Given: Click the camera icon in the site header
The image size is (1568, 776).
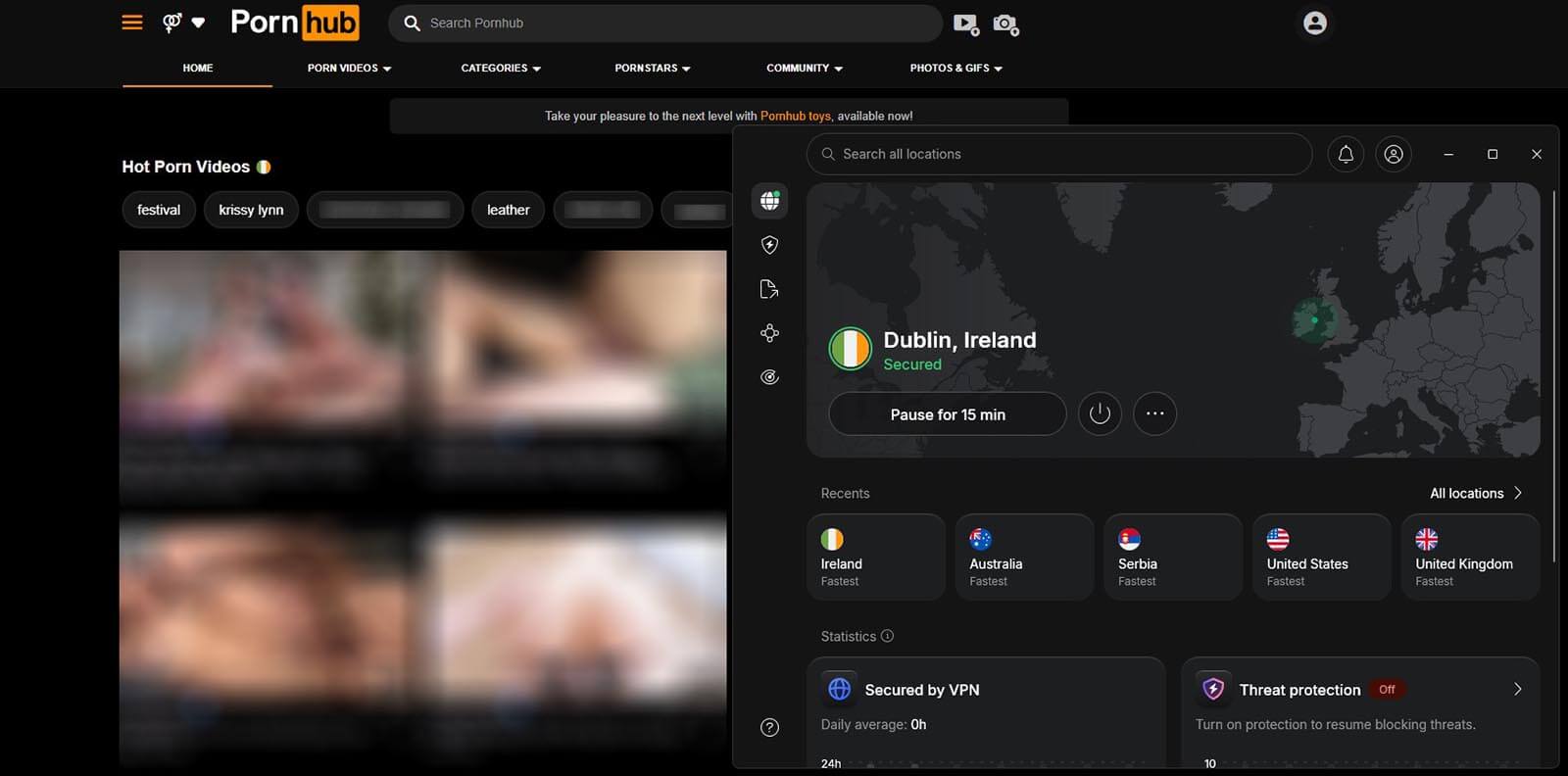Looking at the screenshot, I should pyautogui.click(x=1005, y=24).
